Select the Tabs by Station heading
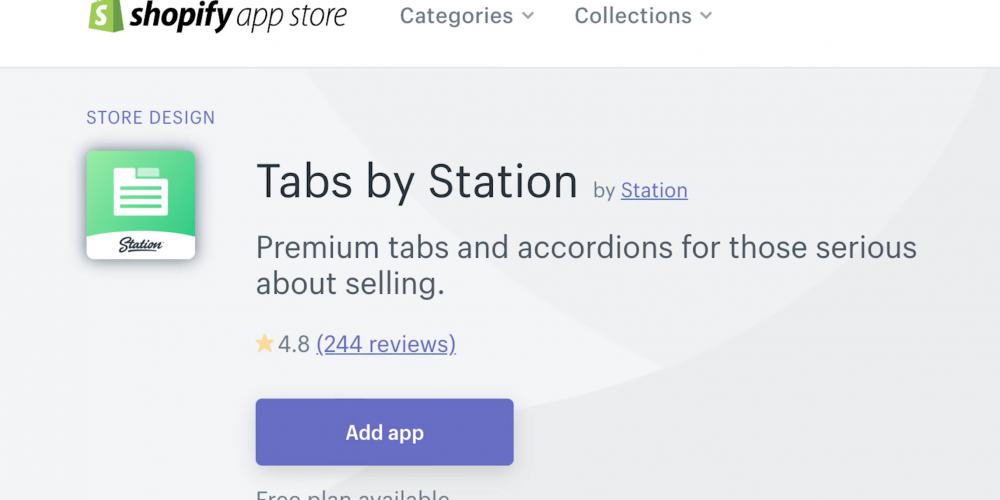This screenshot has width=1000, height=500. (417, 182)
